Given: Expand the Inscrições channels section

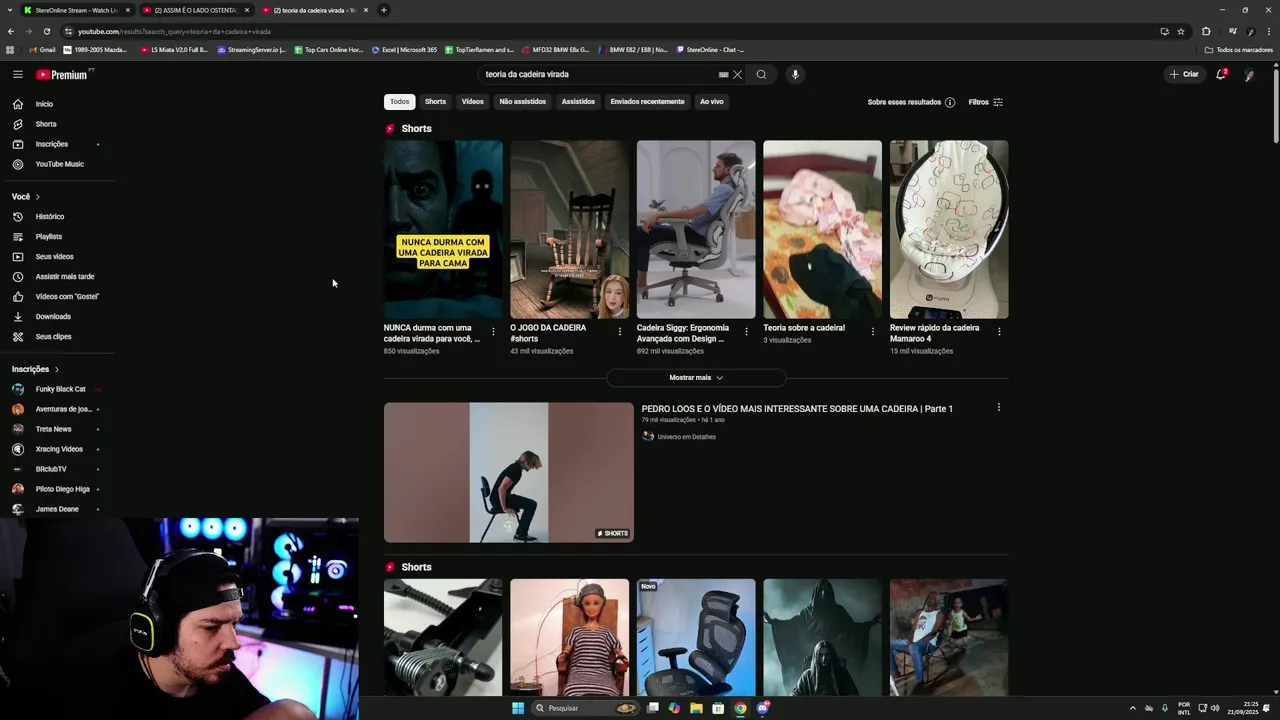Looking at the screenshot, I should [x=36, y=369].
